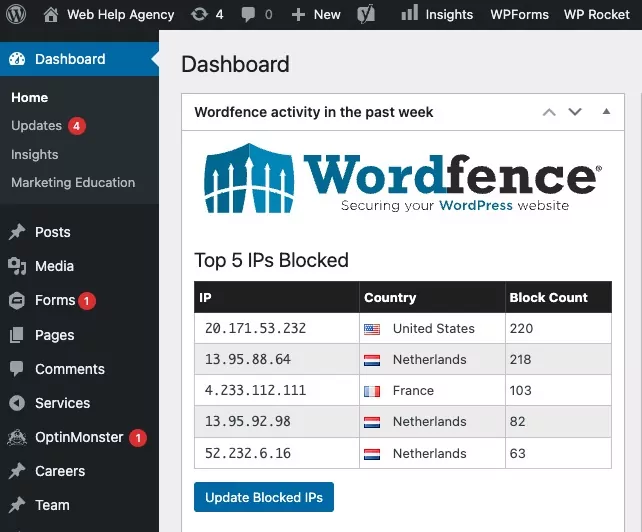The height and width of the screenshot is (532, 642).
Task: Select IP address 4.233.112.111
Action: (255, 390)
